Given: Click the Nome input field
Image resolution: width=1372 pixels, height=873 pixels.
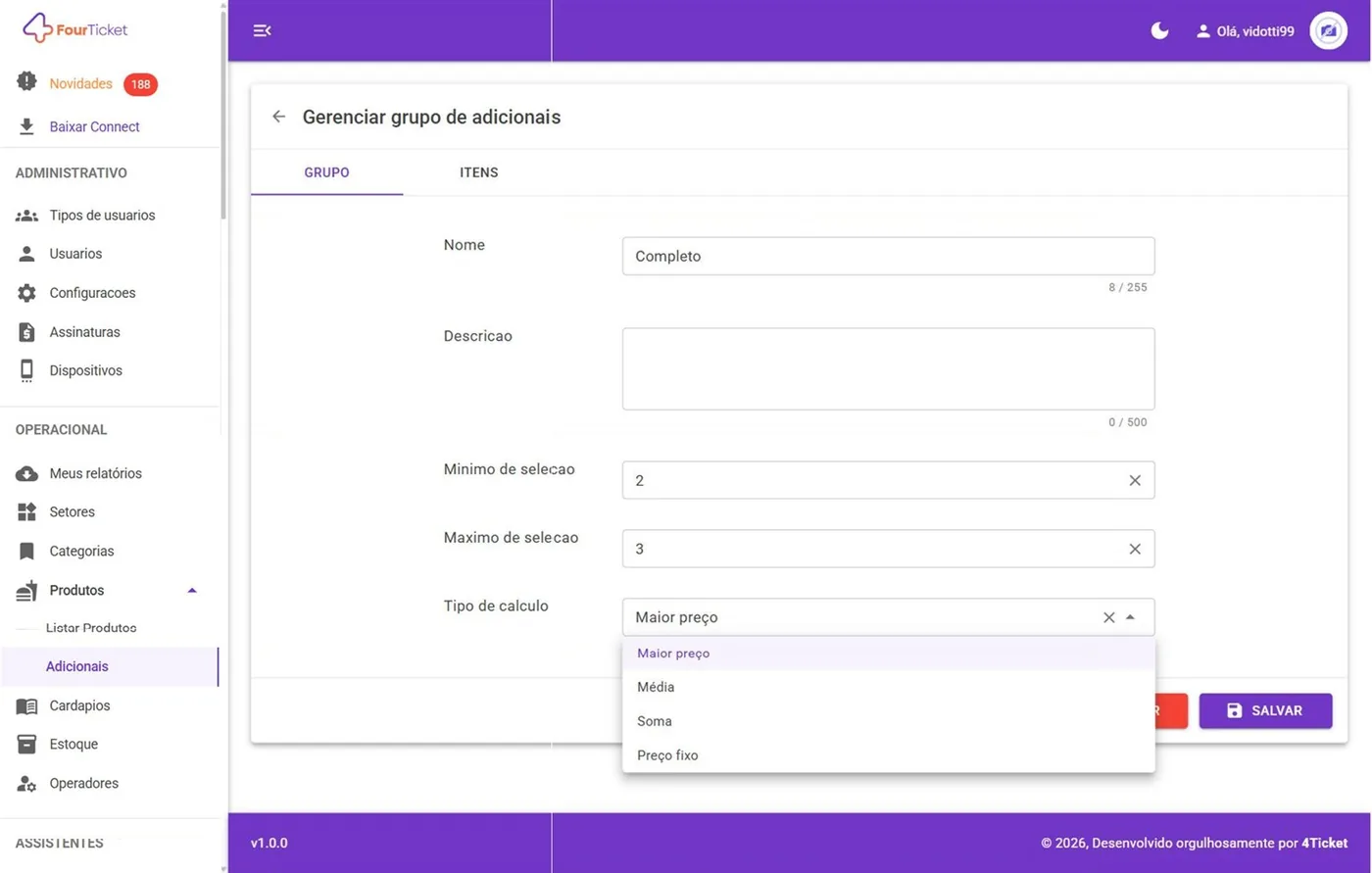Looking at the screenshot, I should [x=888, y=256].
